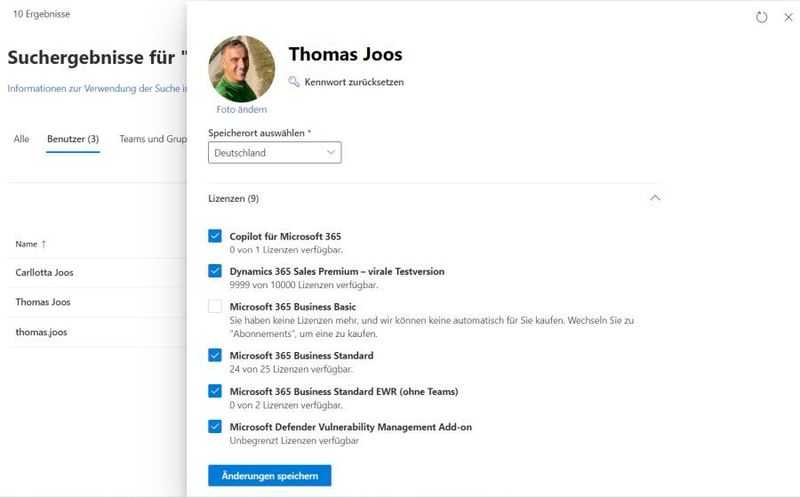Close the Thomas Joos details panel
The image size is (800, 498).
point(788,17)
